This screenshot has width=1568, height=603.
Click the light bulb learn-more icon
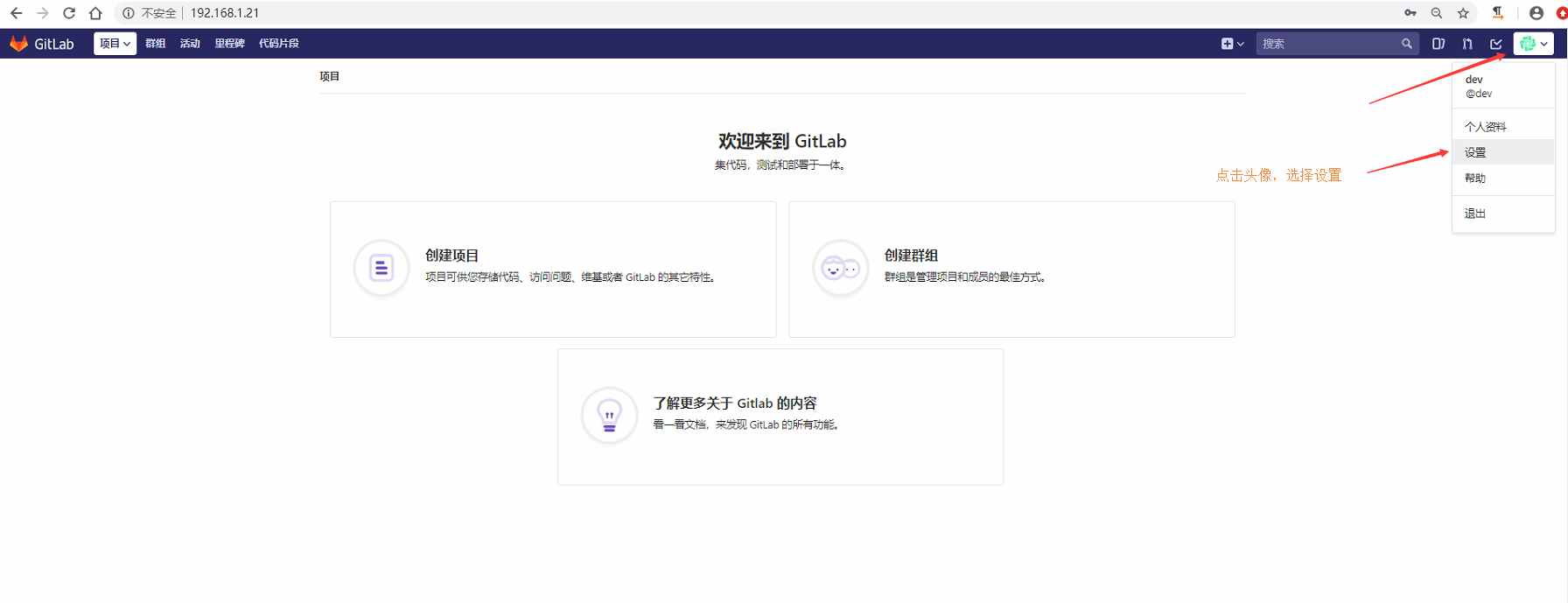609,416
